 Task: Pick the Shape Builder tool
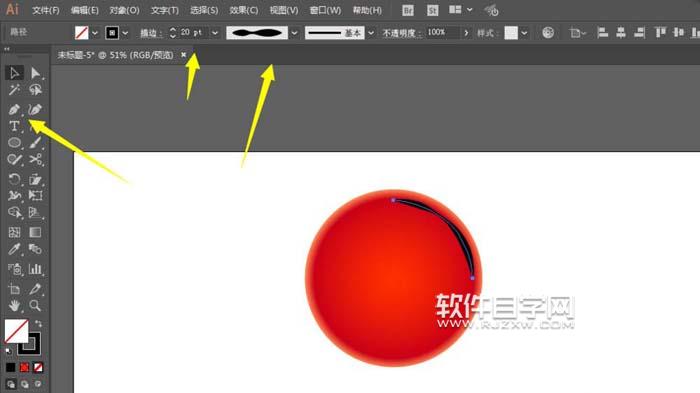[14, 213]
